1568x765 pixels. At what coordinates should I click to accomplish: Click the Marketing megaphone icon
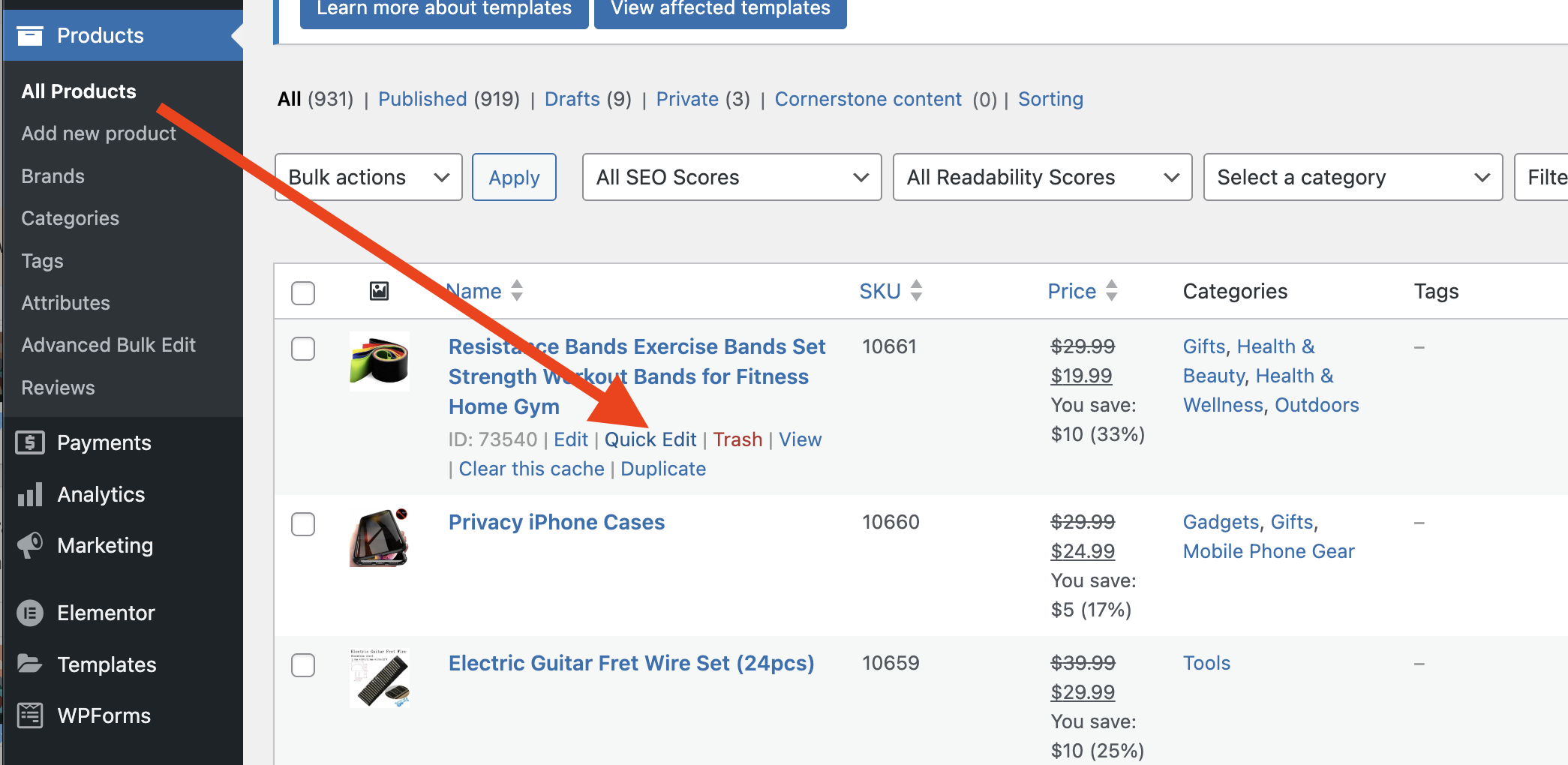[30, 545]
